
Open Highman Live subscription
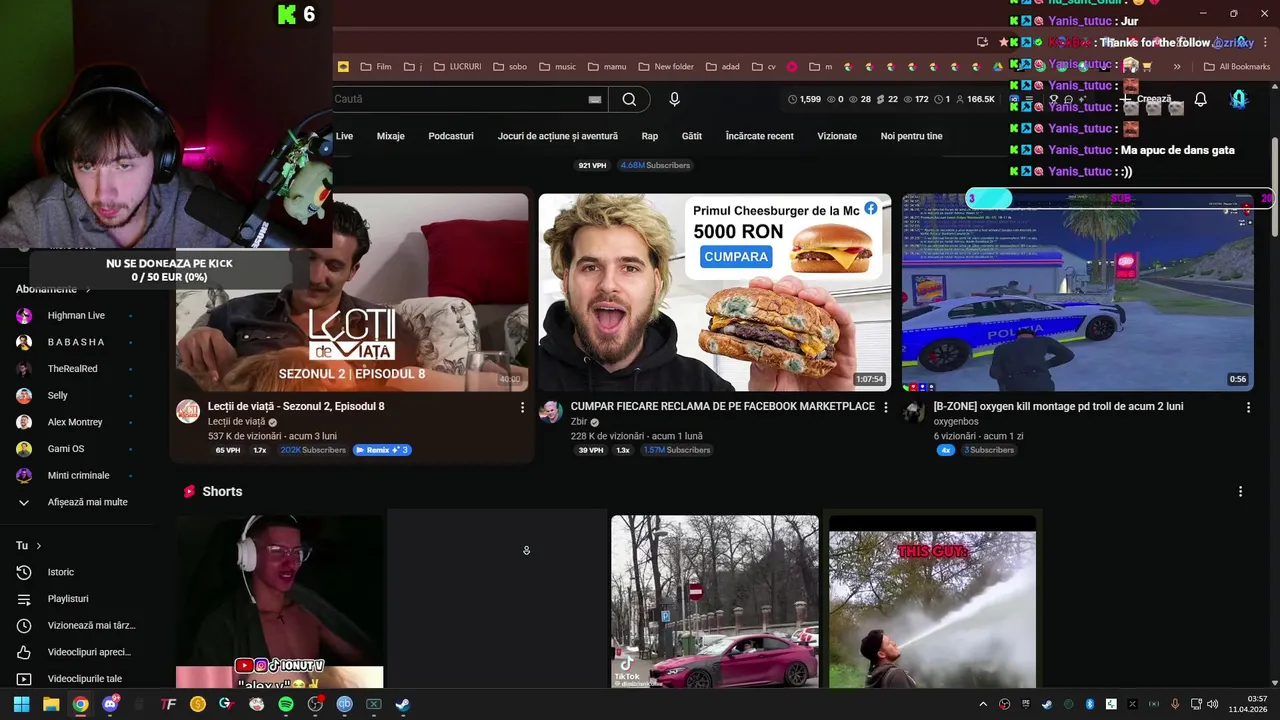(x=75, y=316)
